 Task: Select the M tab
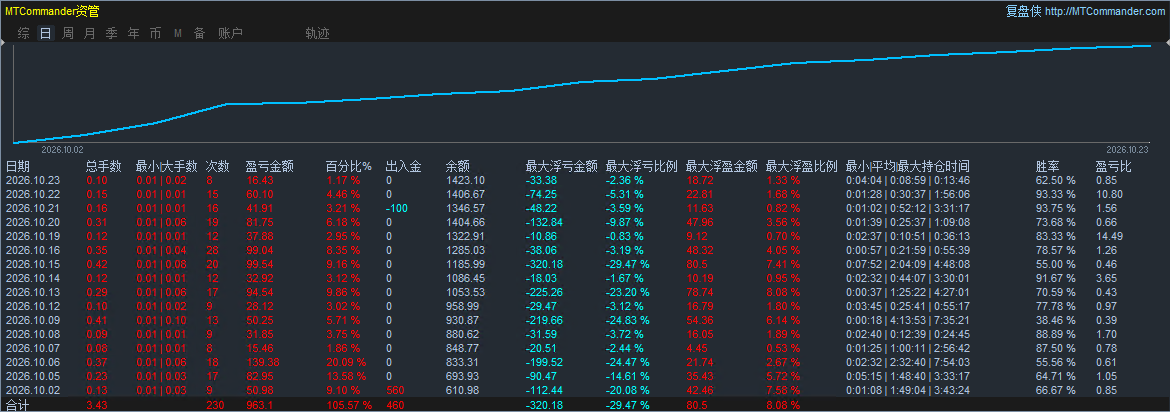178,33
